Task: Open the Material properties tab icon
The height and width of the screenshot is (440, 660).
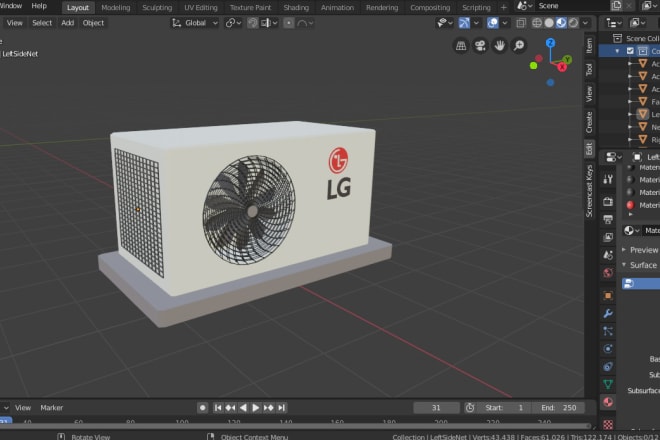Action: 608,402
